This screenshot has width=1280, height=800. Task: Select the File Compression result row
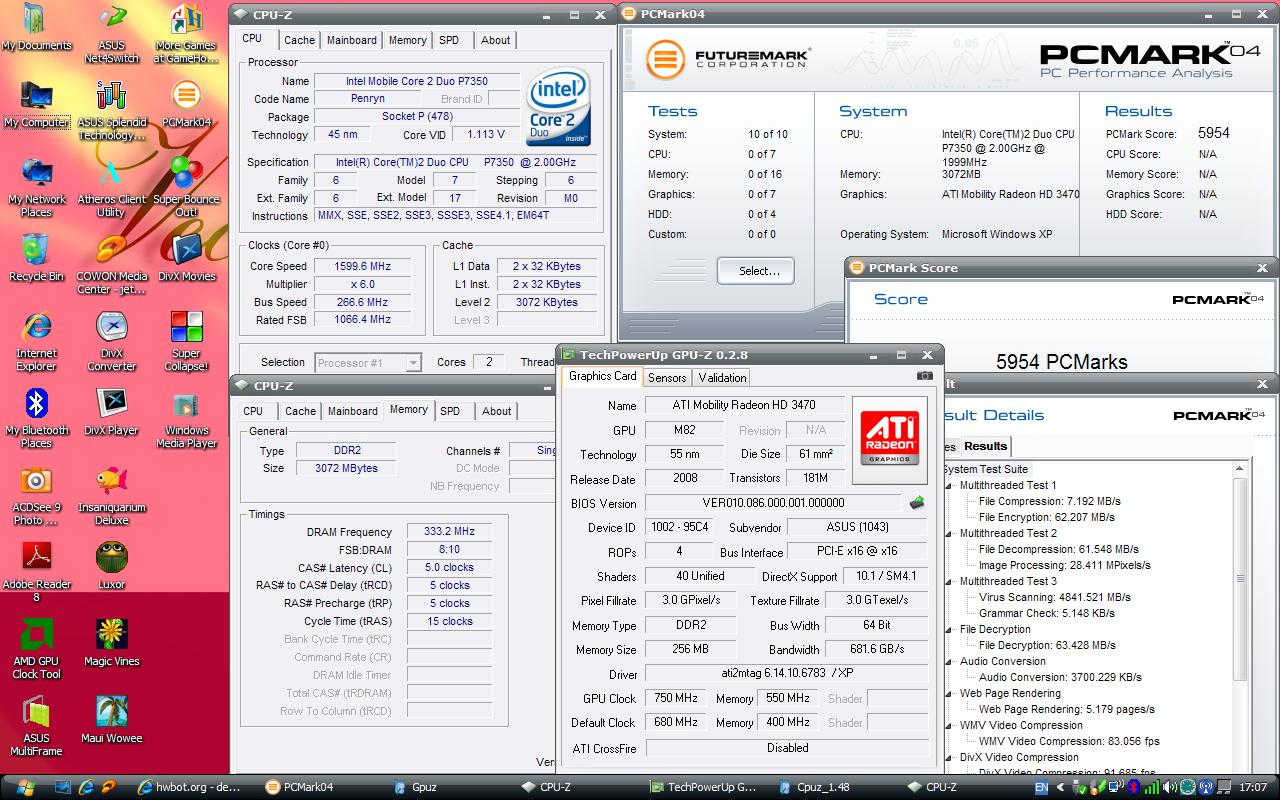[1049, 501]
